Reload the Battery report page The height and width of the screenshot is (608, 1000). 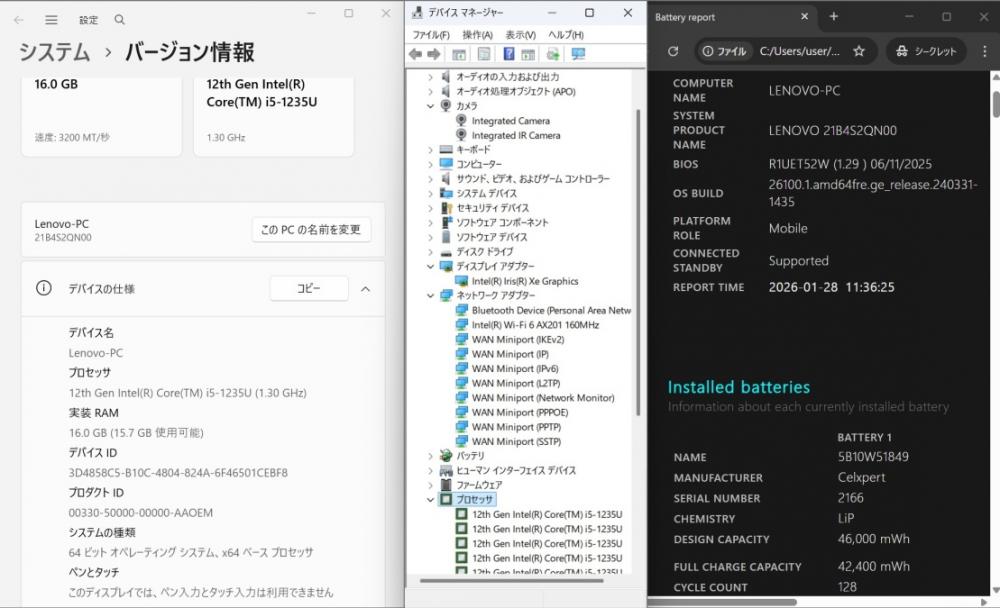(673, 51)
